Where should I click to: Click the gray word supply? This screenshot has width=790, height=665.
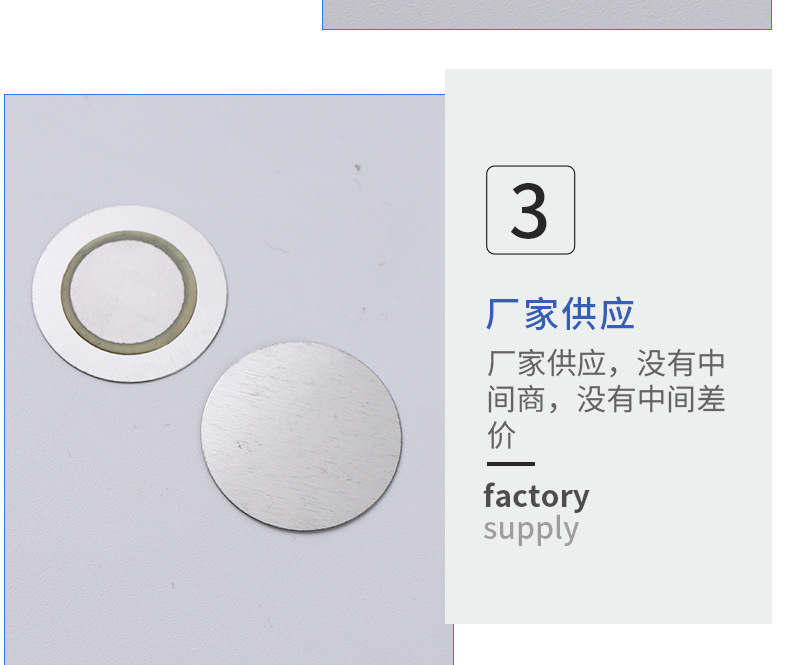point(531,529)
